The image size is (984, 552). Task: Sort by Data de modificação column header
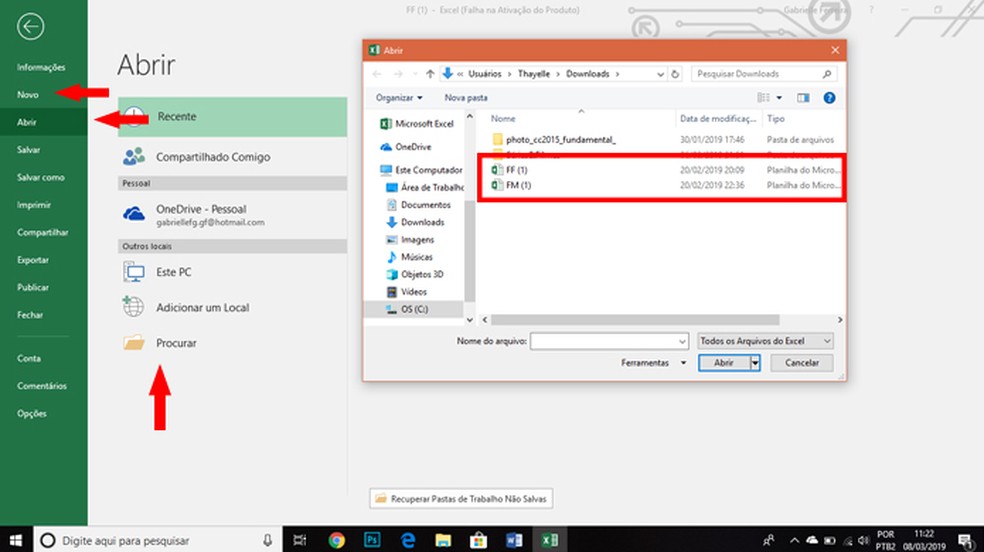click(719, 119)
